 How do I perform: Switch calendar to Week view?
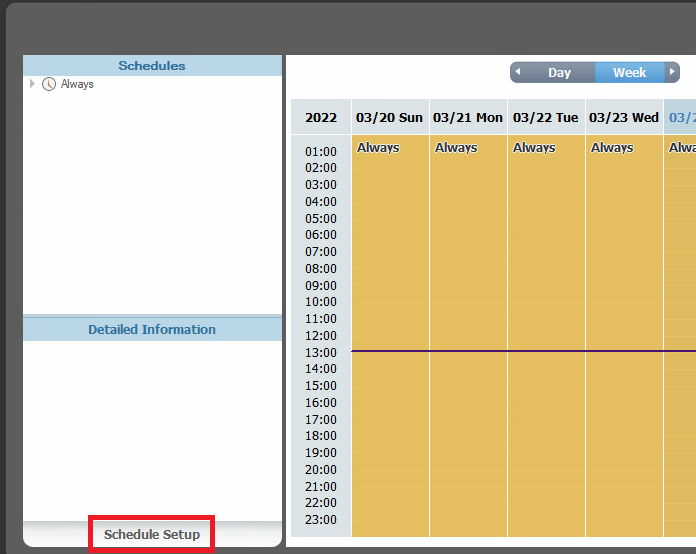[x=629, y=72]
